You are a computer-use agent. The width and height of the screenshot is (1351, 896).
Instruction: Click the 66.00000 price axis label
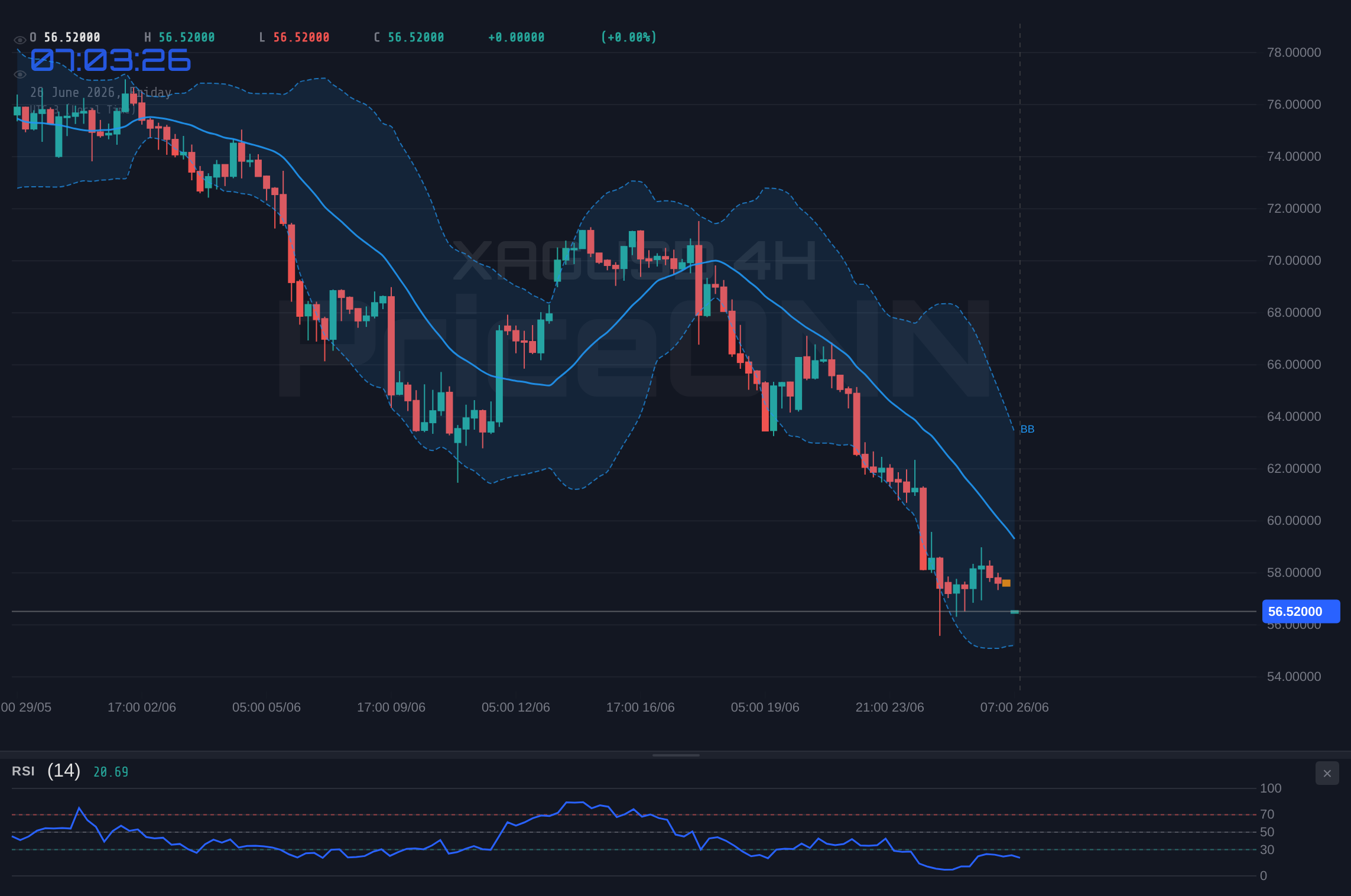click(1294, 365)
